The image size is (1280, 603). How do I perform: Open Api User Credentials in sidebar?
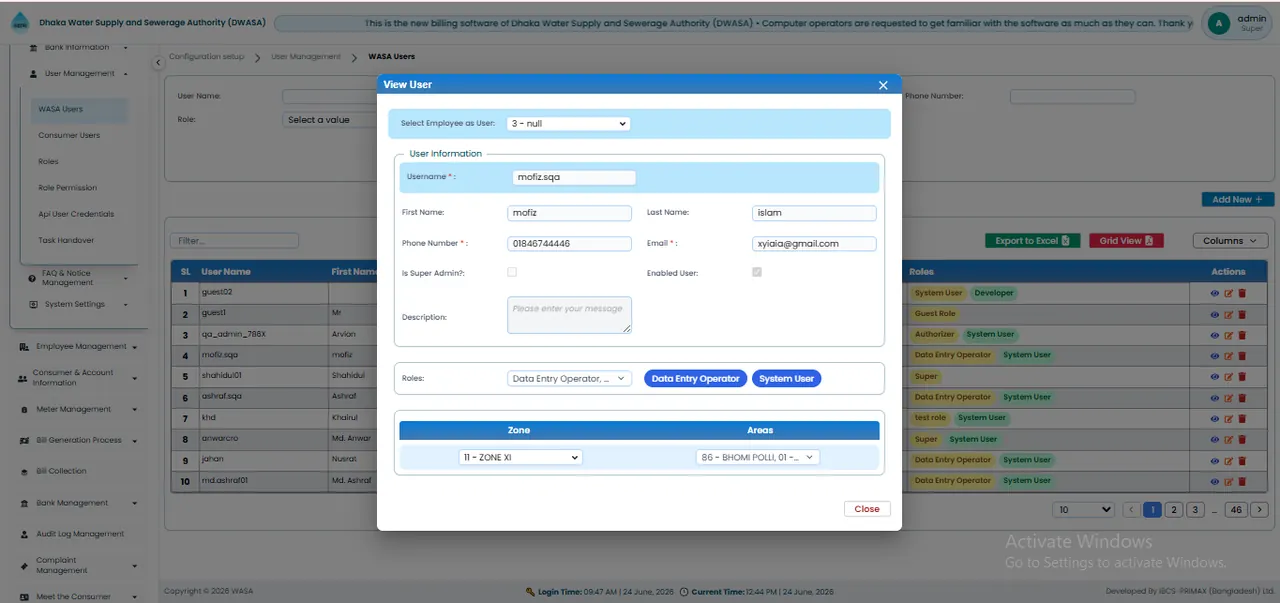(76, 214)
